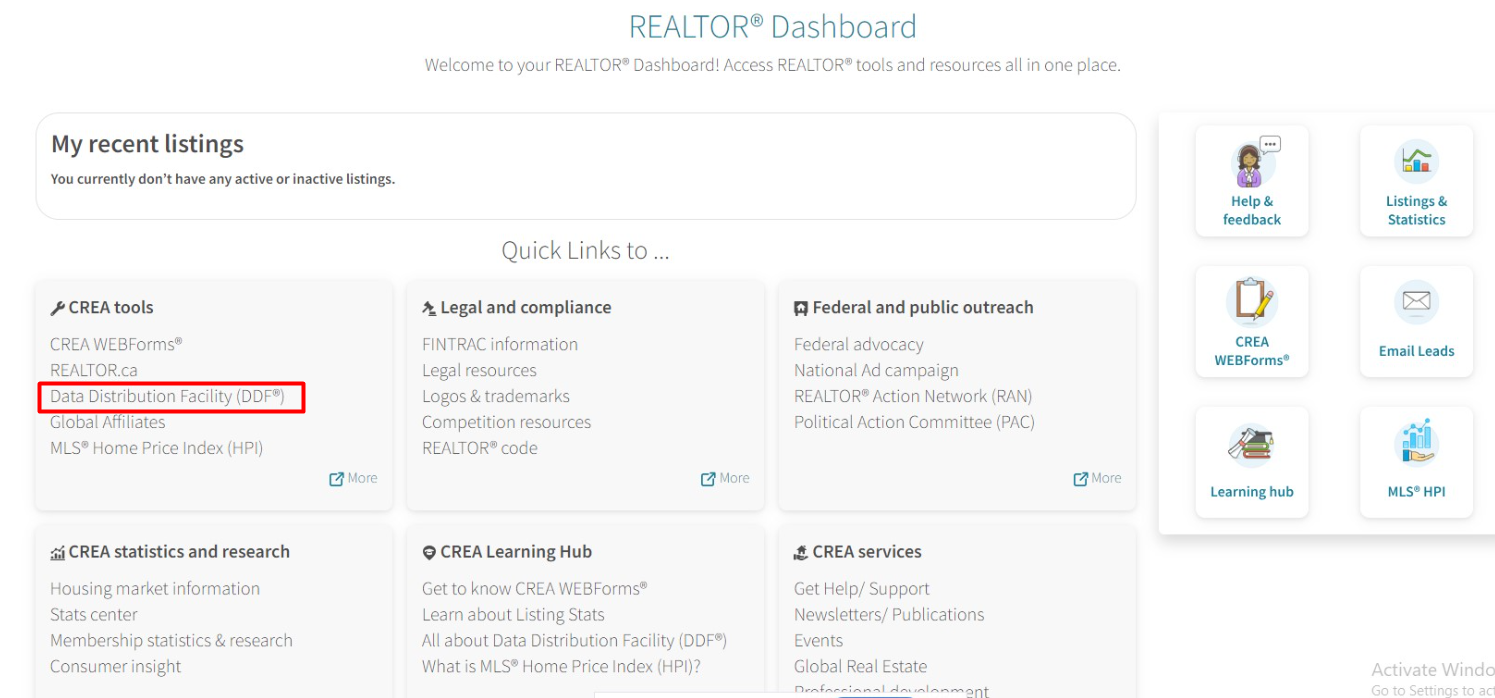Select Get Help/ Support link
This screenshot has width=1495, height=698.
pos(861,589)
